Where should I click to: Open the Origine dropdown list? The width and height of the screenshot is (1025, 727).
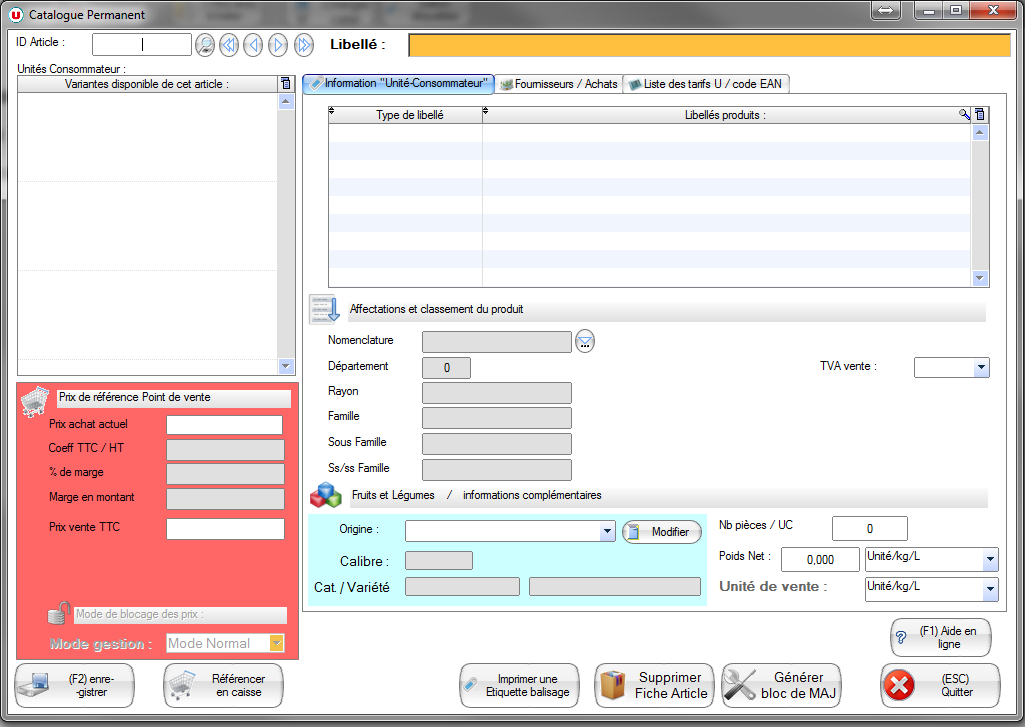click(607, 532)
